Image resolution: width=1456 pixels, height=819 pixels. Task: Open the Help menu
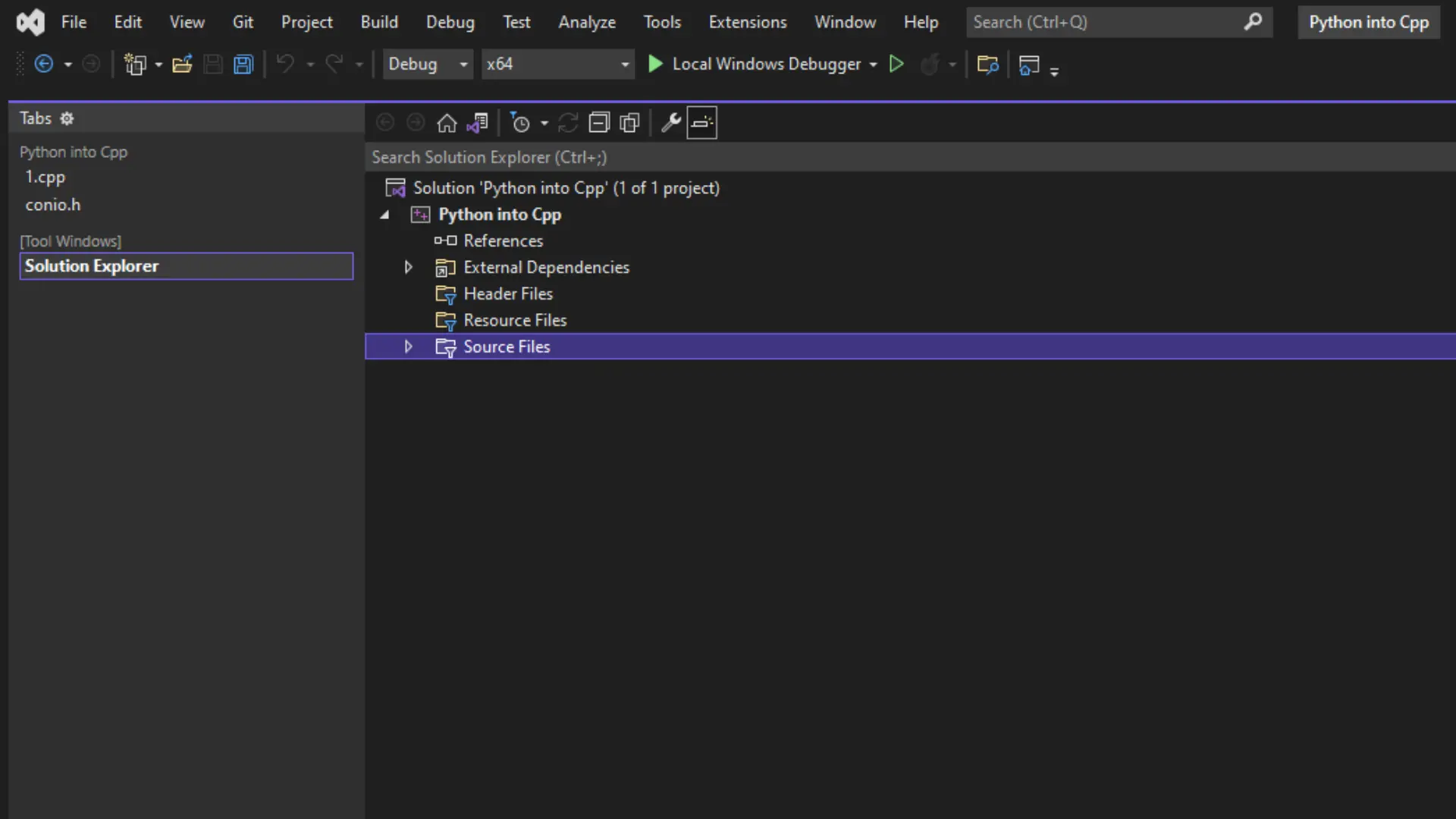coord(921,23)
